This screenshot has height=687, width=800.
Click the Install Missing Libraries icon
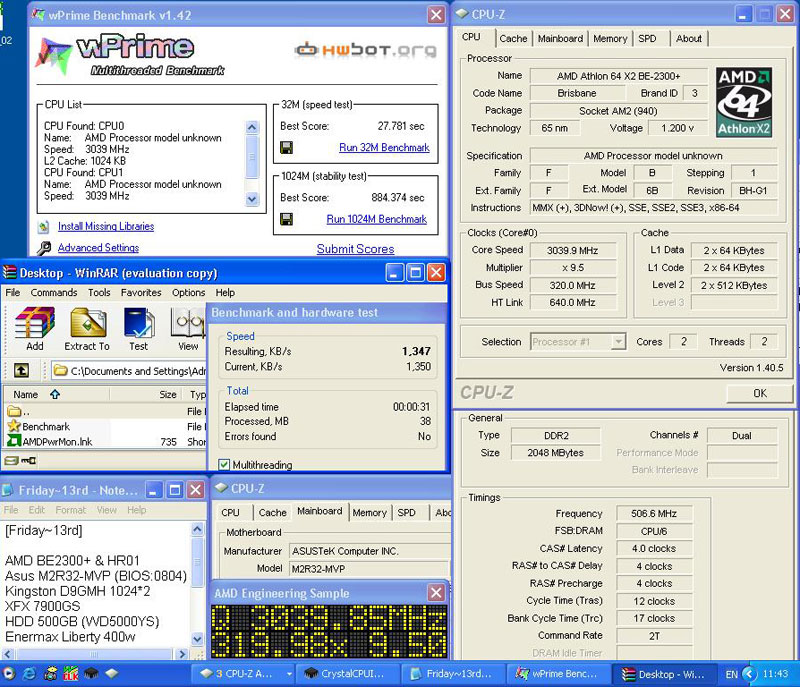click(44, 226)
